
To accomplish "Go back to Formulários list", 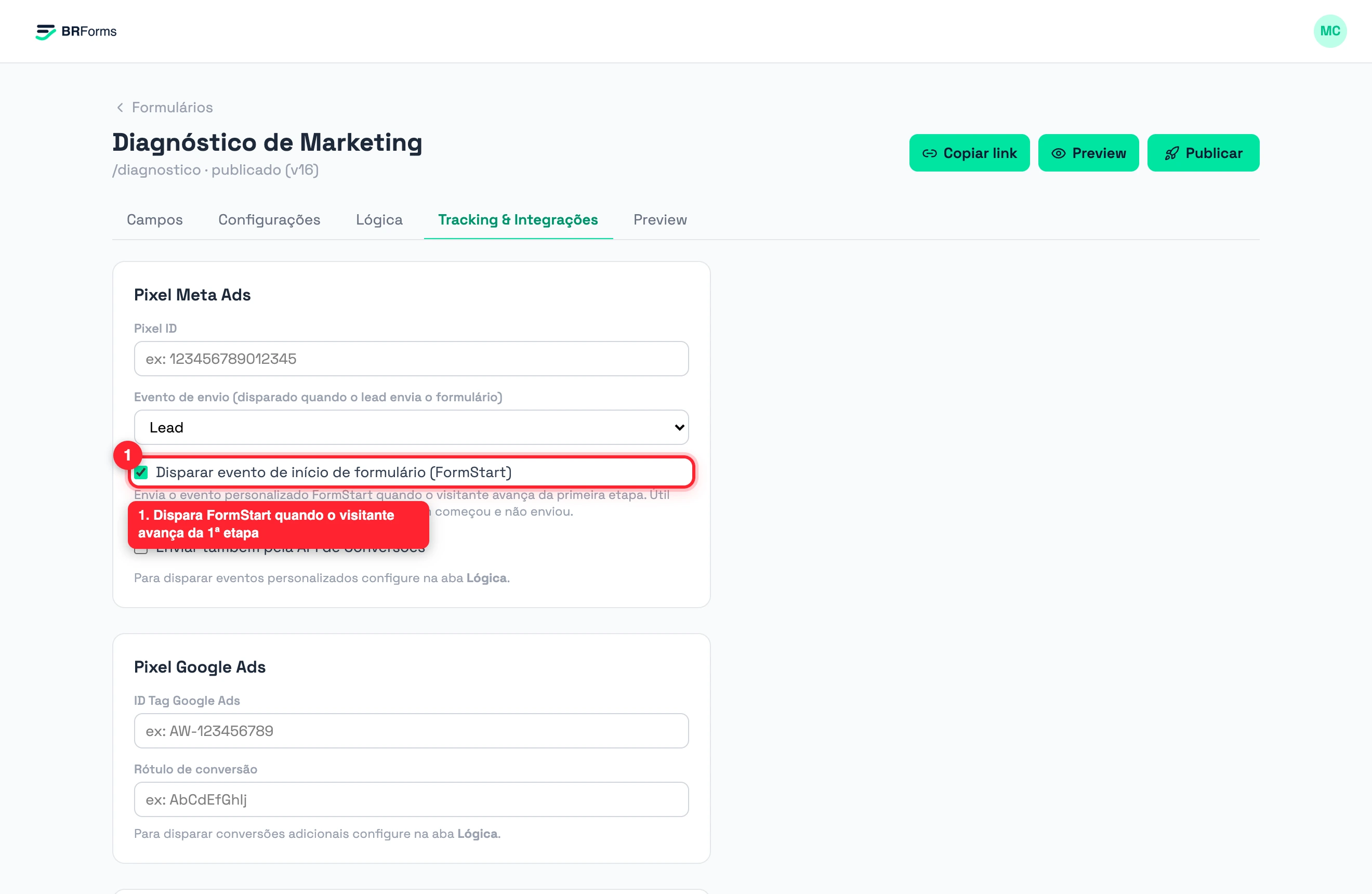I will (172, 108).
